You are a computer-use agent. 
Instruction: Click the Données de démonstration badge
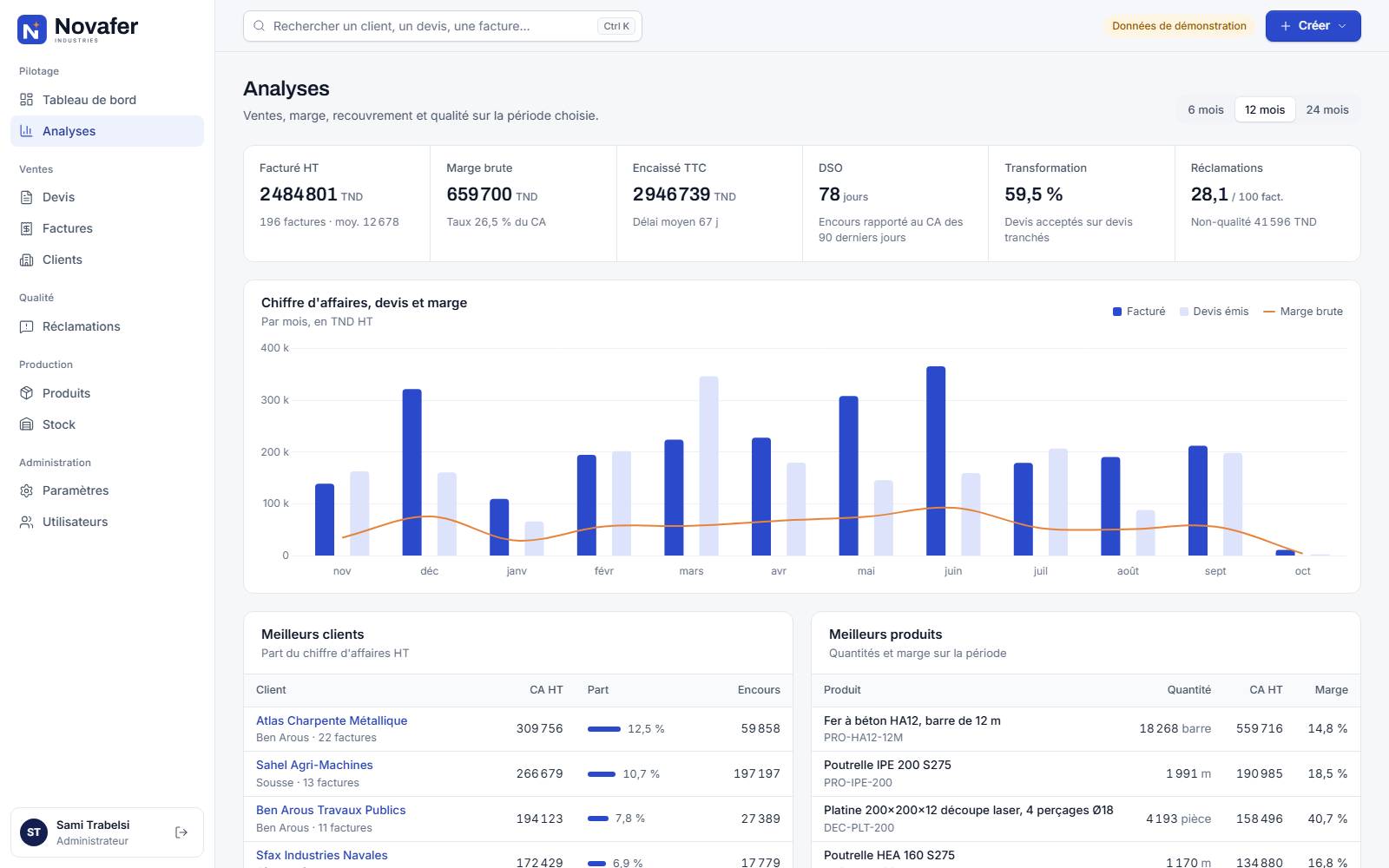point(1179,26)
